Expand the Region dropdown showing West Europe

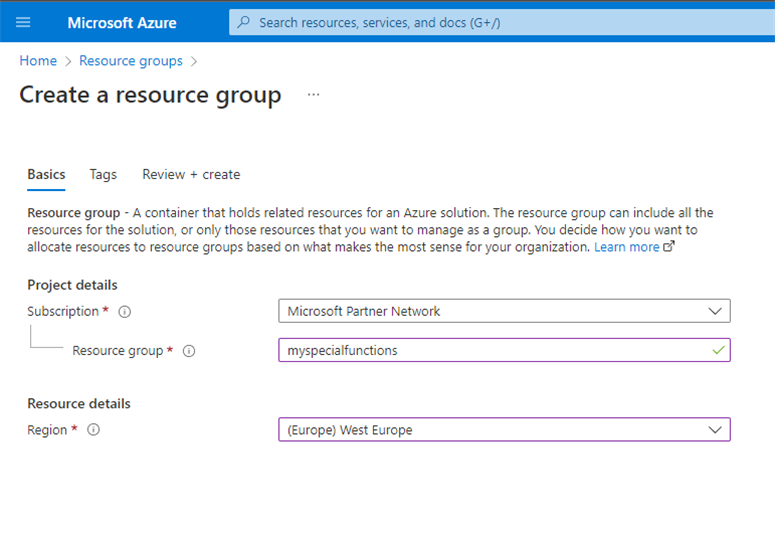[504, 430]
